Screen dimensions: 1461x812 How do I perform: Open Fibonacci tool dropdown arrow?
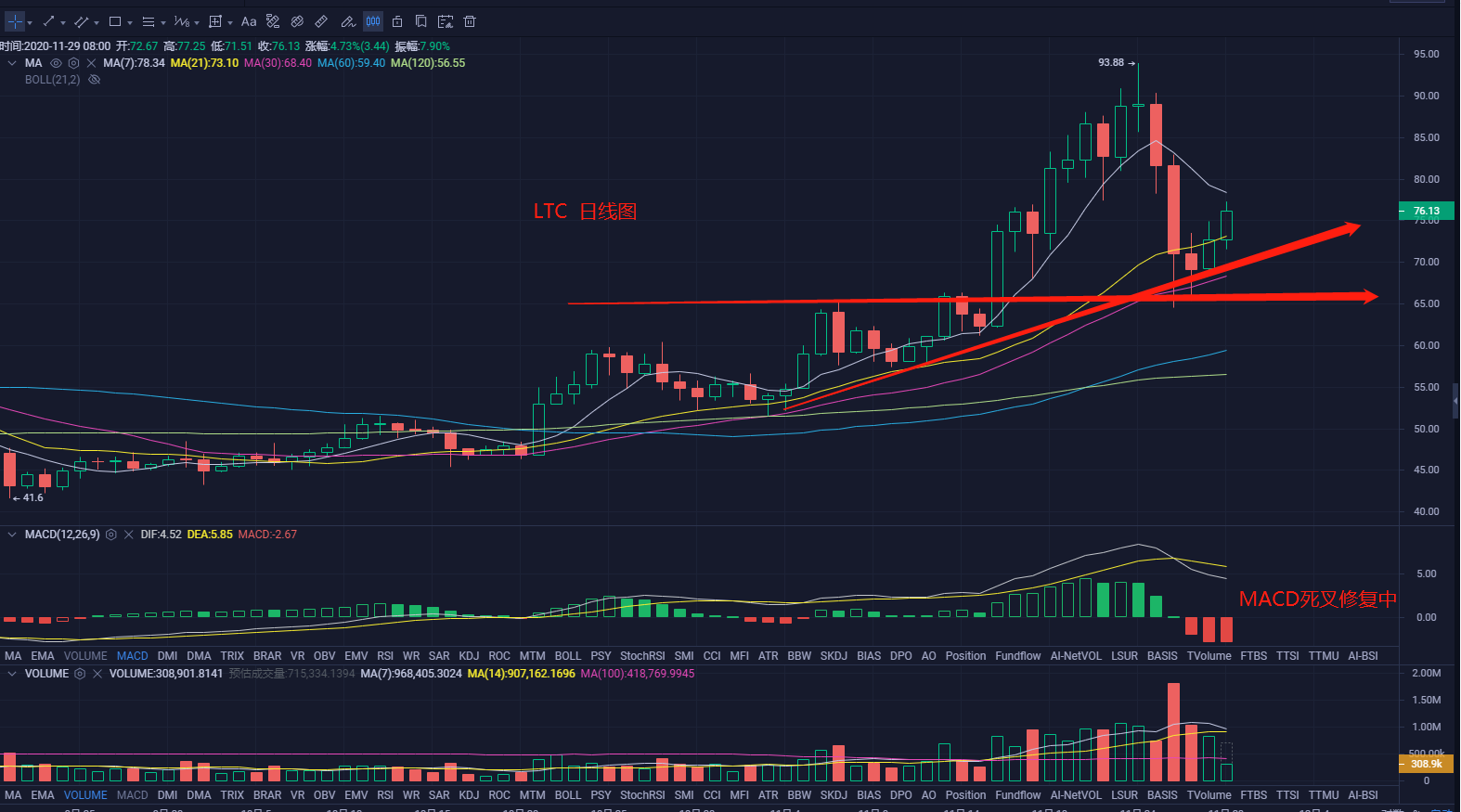pos(197,22)
